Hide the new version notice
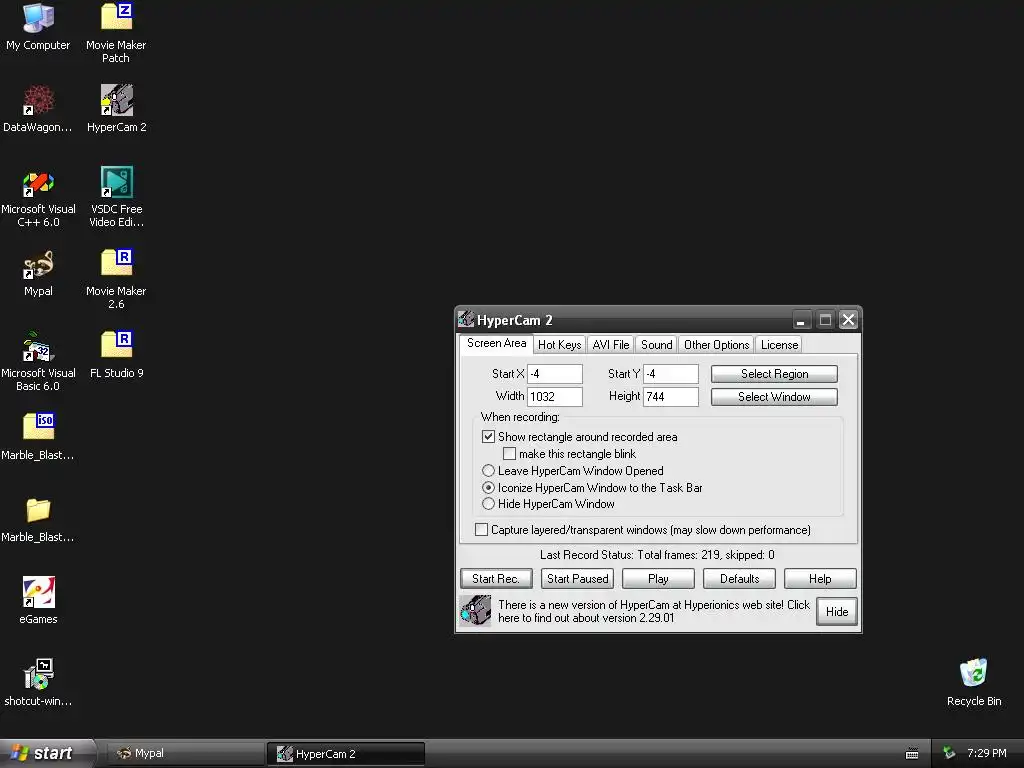 [x=837, y=612]
